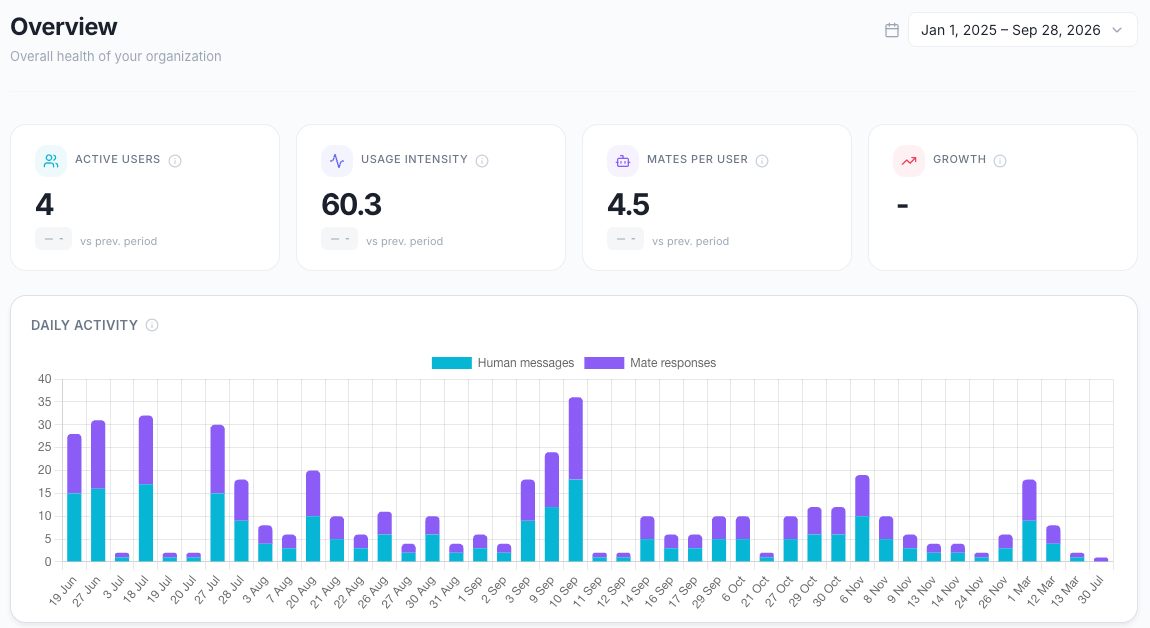The height and width of the screenshot is (628, 1150).
Task: Click the Growth card dash value
Action: [903, 205]
